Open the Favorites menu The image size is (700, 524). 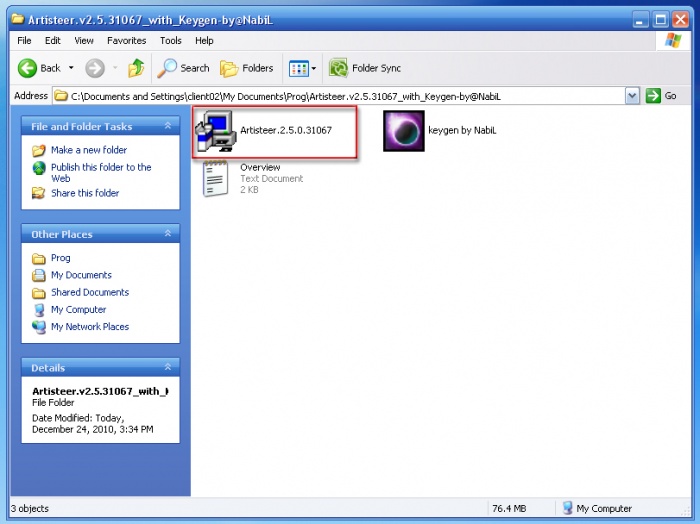(126, 41)
